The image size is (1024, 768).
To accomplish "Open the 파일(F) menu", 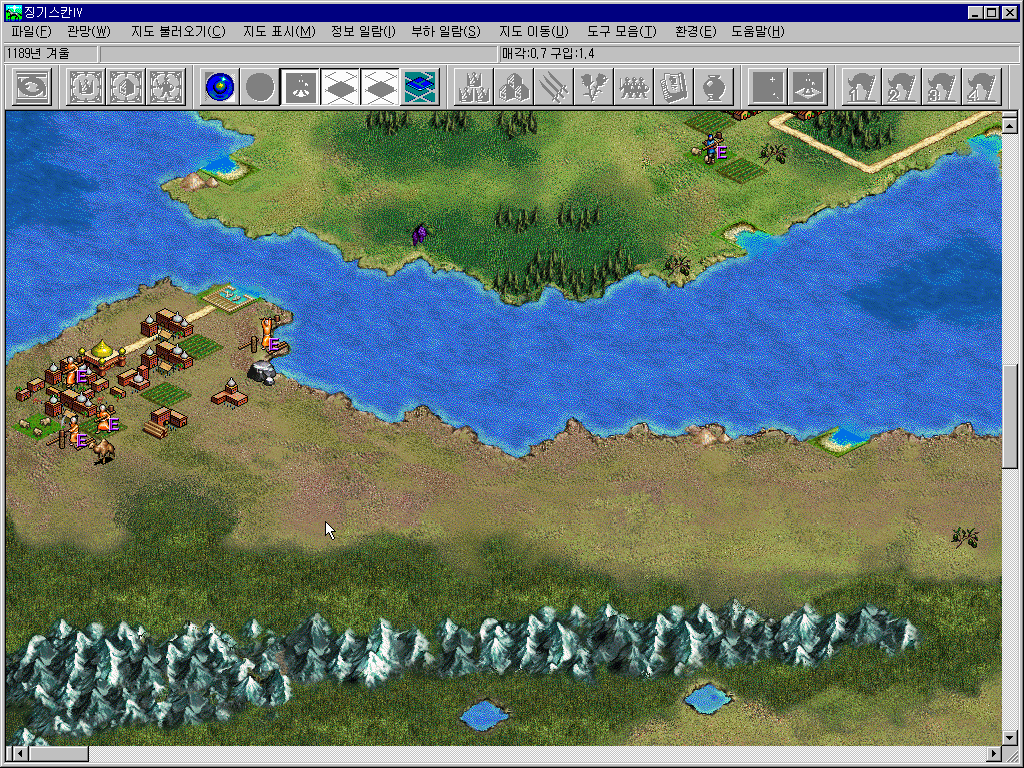I will pyautogui.click(x=31, y=31).
